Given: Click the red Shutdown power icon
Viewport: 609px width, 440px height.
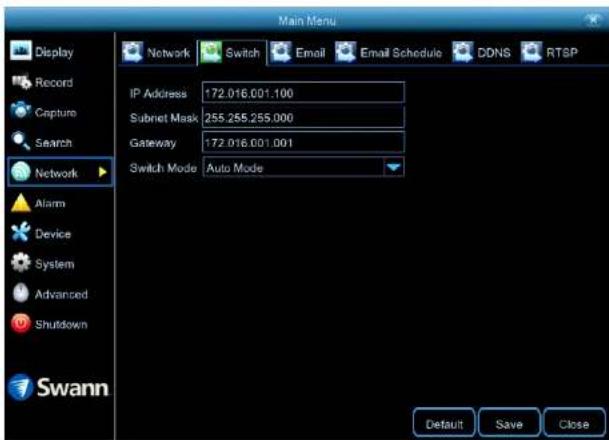Looking at the screenshot, I should 21,323.
